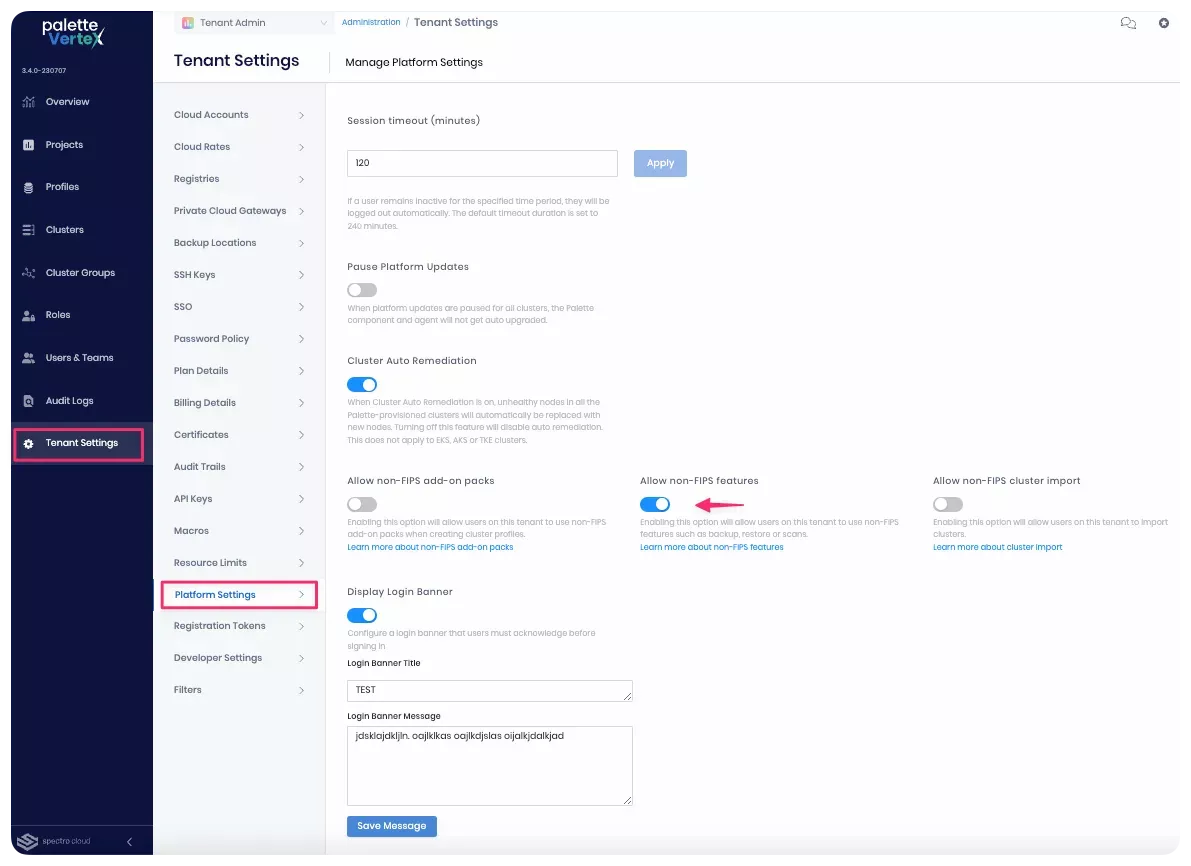Disable the Allow non-FIPS features switch
This screenshot has height=866, width=1191.
click(655, 505)
